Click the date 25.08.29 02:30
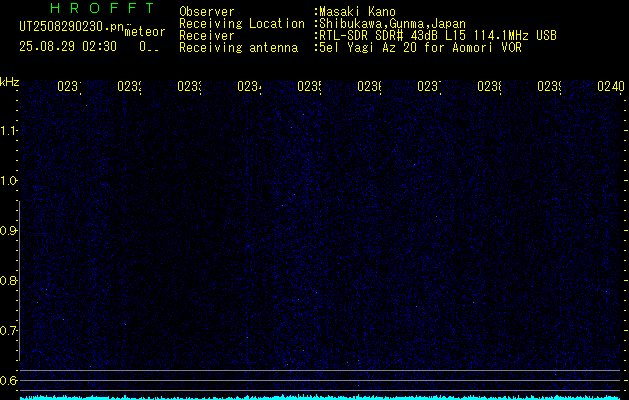629x400 pixels. (68, 47)
